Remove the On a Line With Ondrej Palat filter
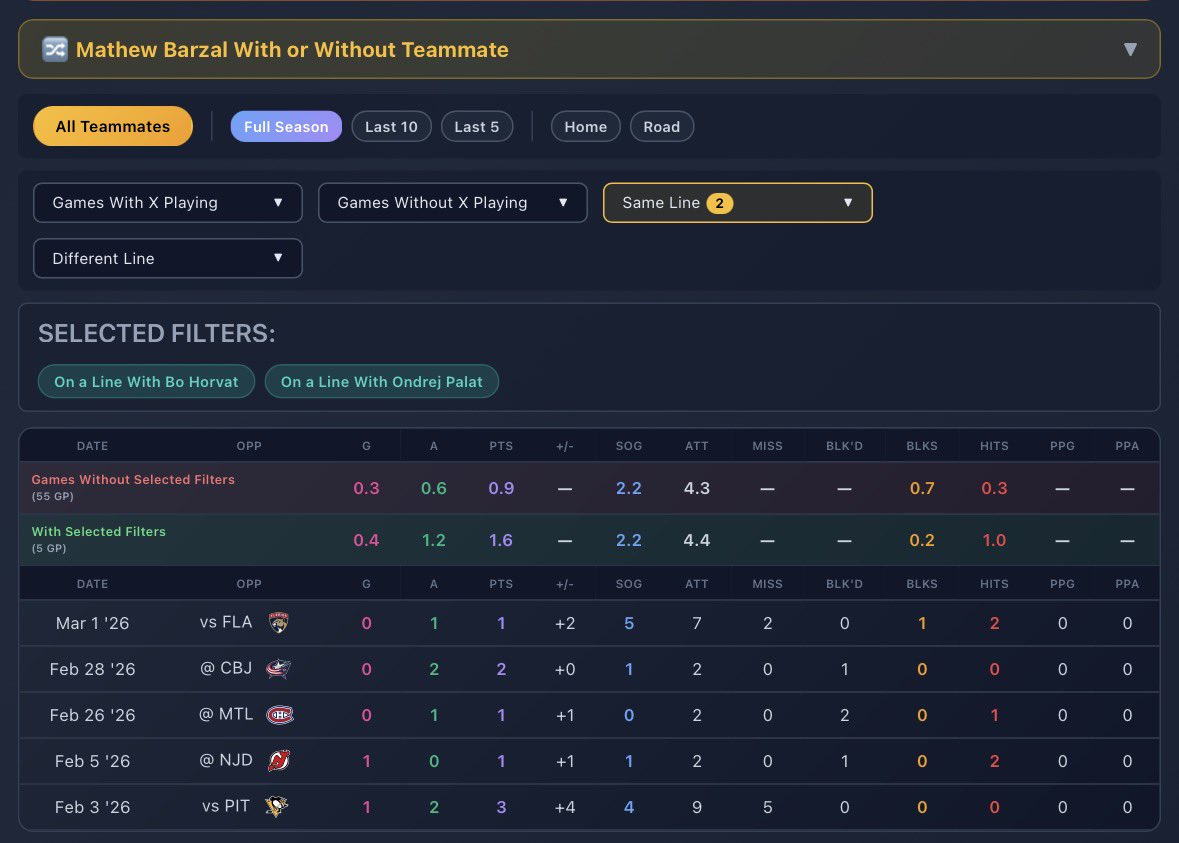Viewport: 1179px width, 843px height. [381, 381]
